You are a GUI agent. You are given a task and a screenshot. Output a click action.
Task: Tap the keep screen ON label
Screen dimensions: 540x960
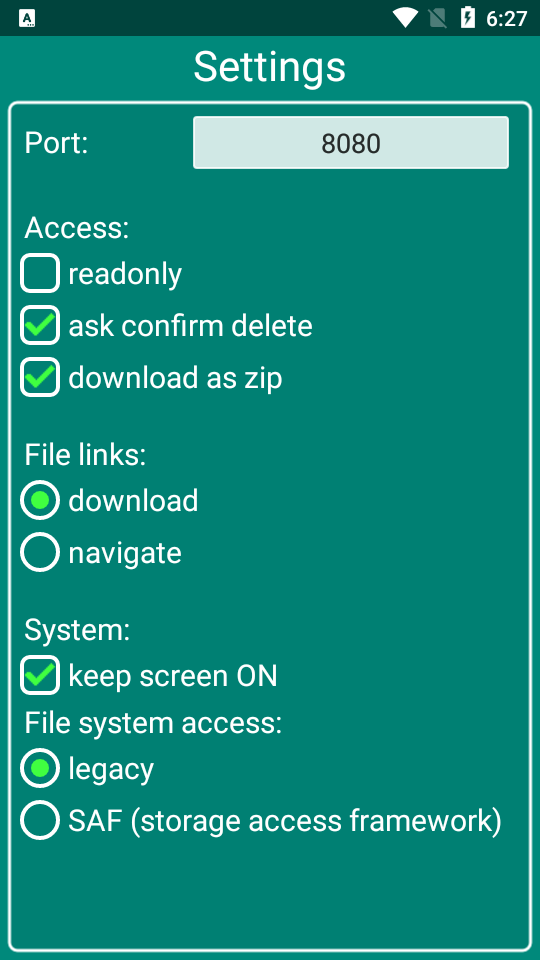(x=173, y=676)
